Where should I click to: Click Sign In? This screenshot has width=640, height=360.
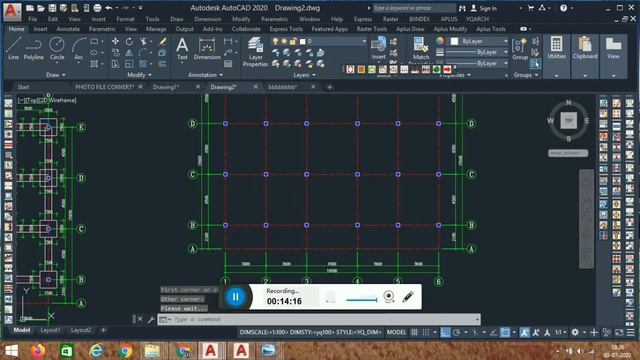[x=488, y=8]
